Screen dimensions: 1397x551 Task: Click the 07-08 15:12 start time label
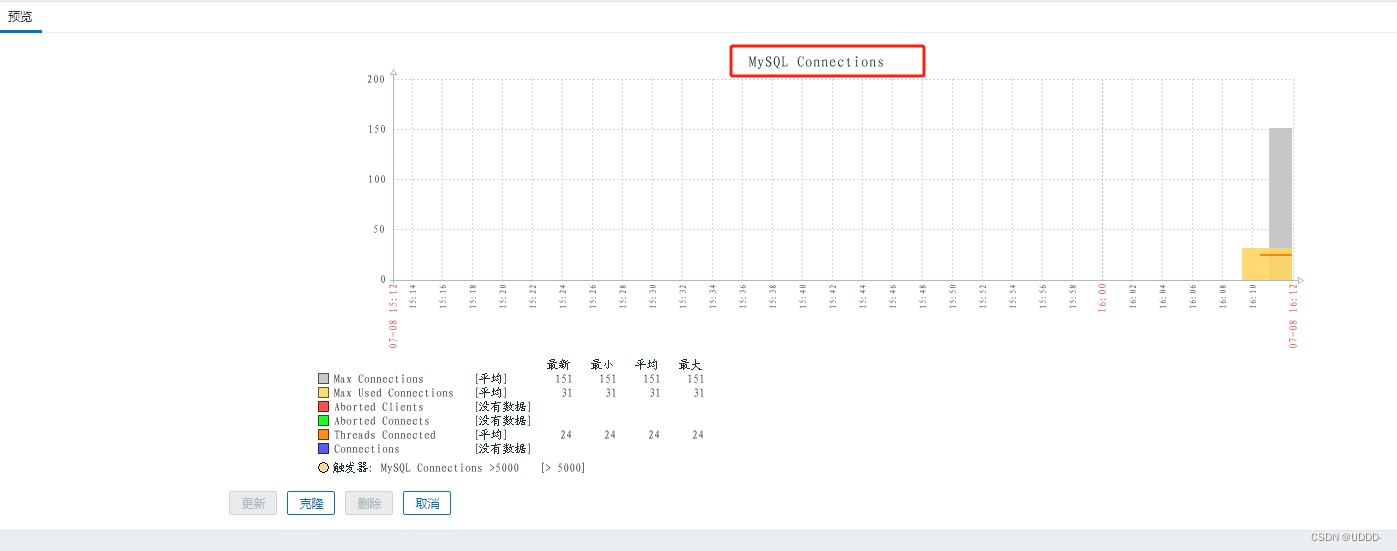(394, 315)
